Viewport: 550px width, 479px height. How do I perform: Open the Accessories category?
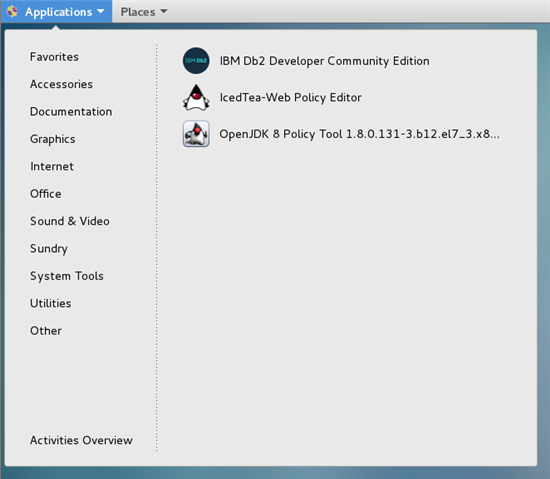pos(61,84)
